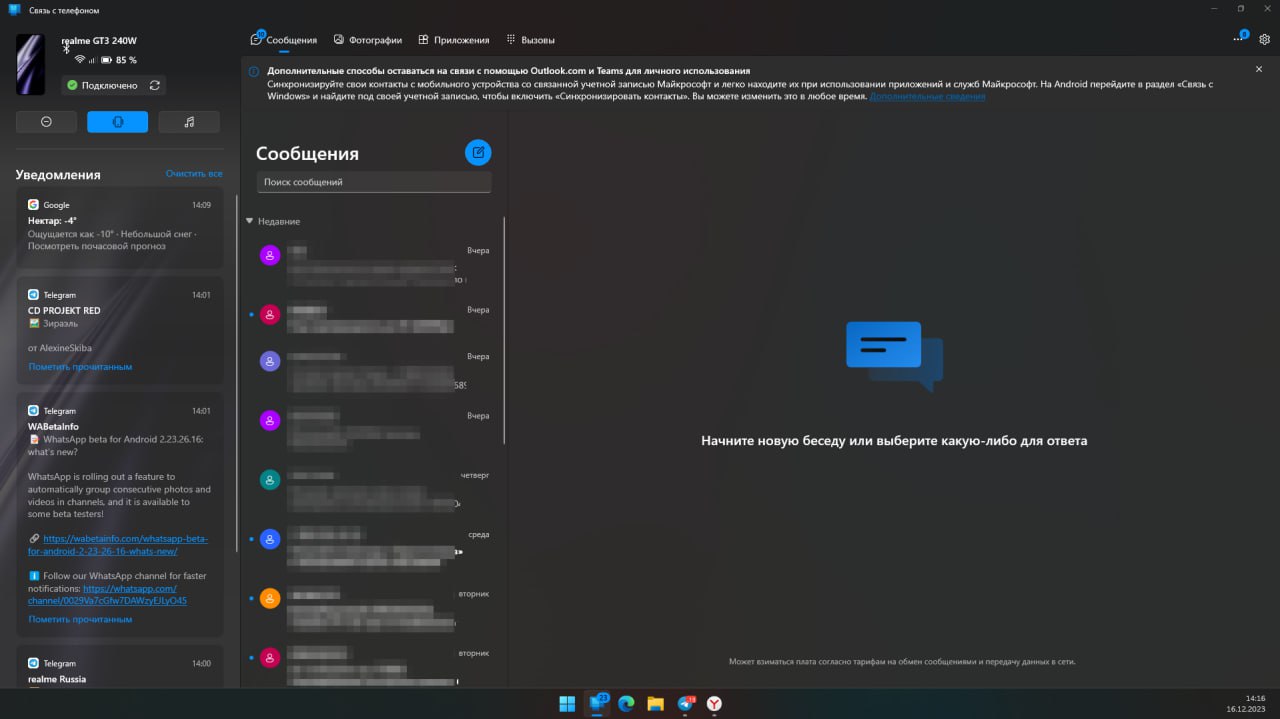Launch Microsoft Edge from the taskbar
Screen dimensions: 1280x719
[x=626, y=703]
